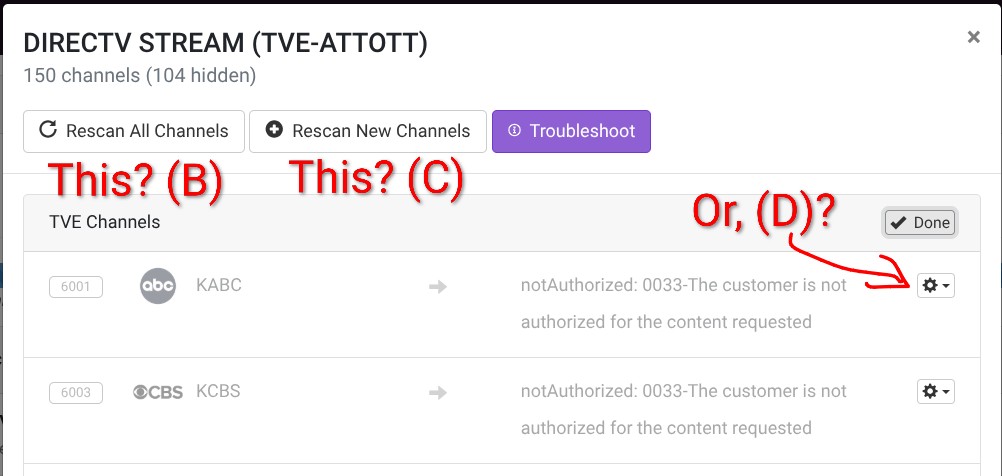The image size is (1002, 476).
Task: Open the Troubleshoot tool
Action: [x=571, y=131]
